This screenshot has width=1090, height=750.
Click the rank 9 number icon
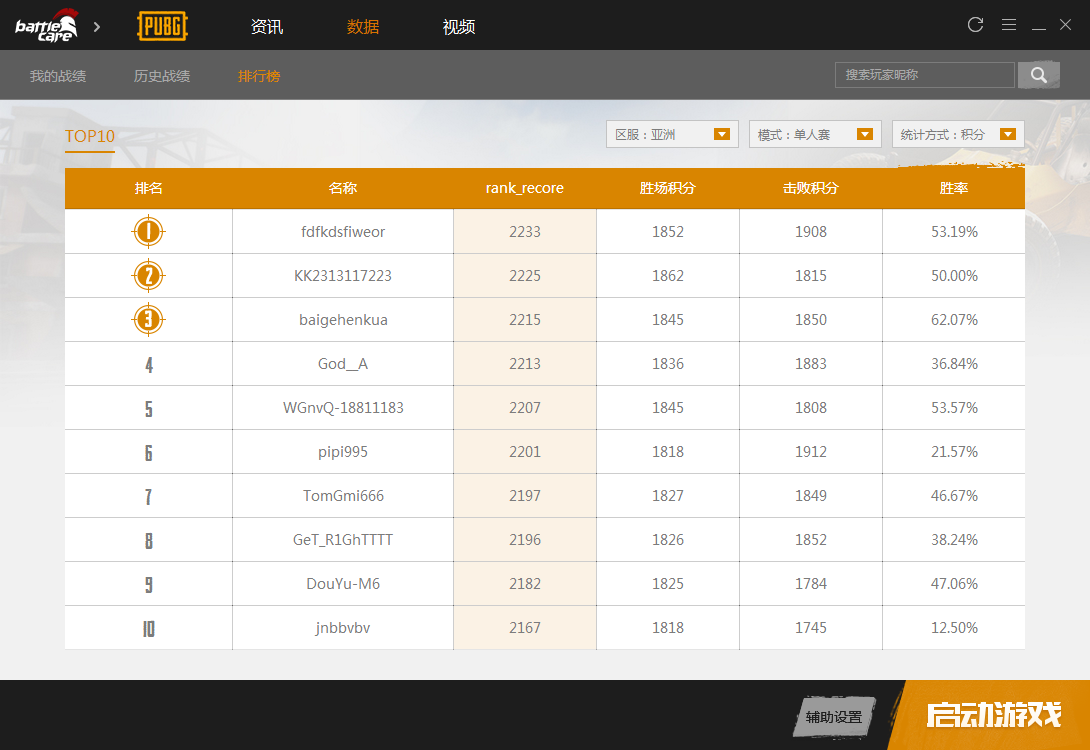149,585
